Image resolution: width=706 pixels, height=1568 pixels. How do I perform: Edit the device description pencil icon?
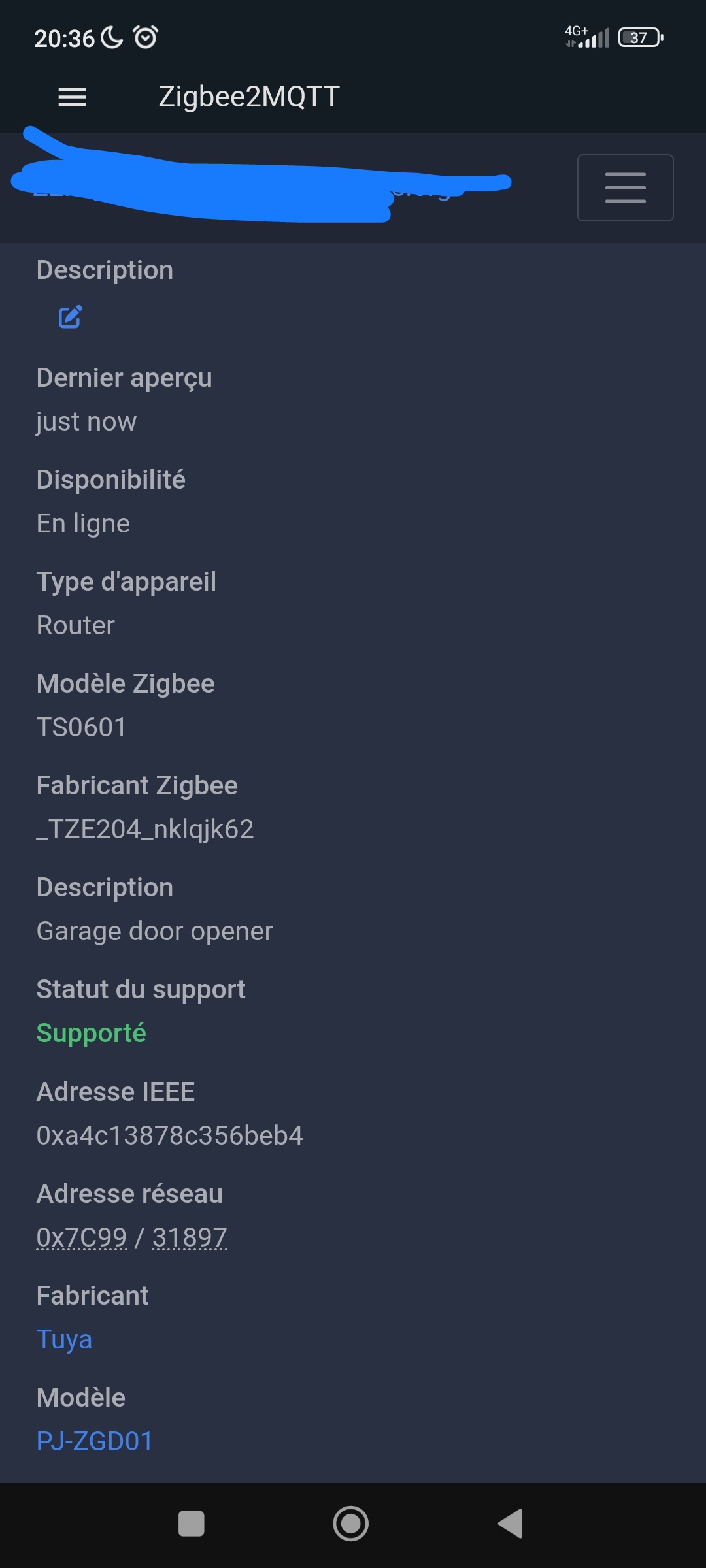(70, 317)
